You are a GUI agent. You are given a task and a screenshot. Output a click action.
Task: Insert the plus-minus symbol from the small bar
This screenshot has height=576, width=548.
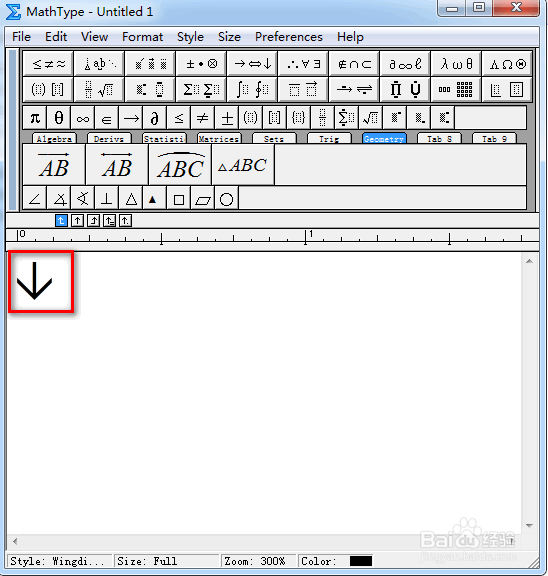coord(227,118)
